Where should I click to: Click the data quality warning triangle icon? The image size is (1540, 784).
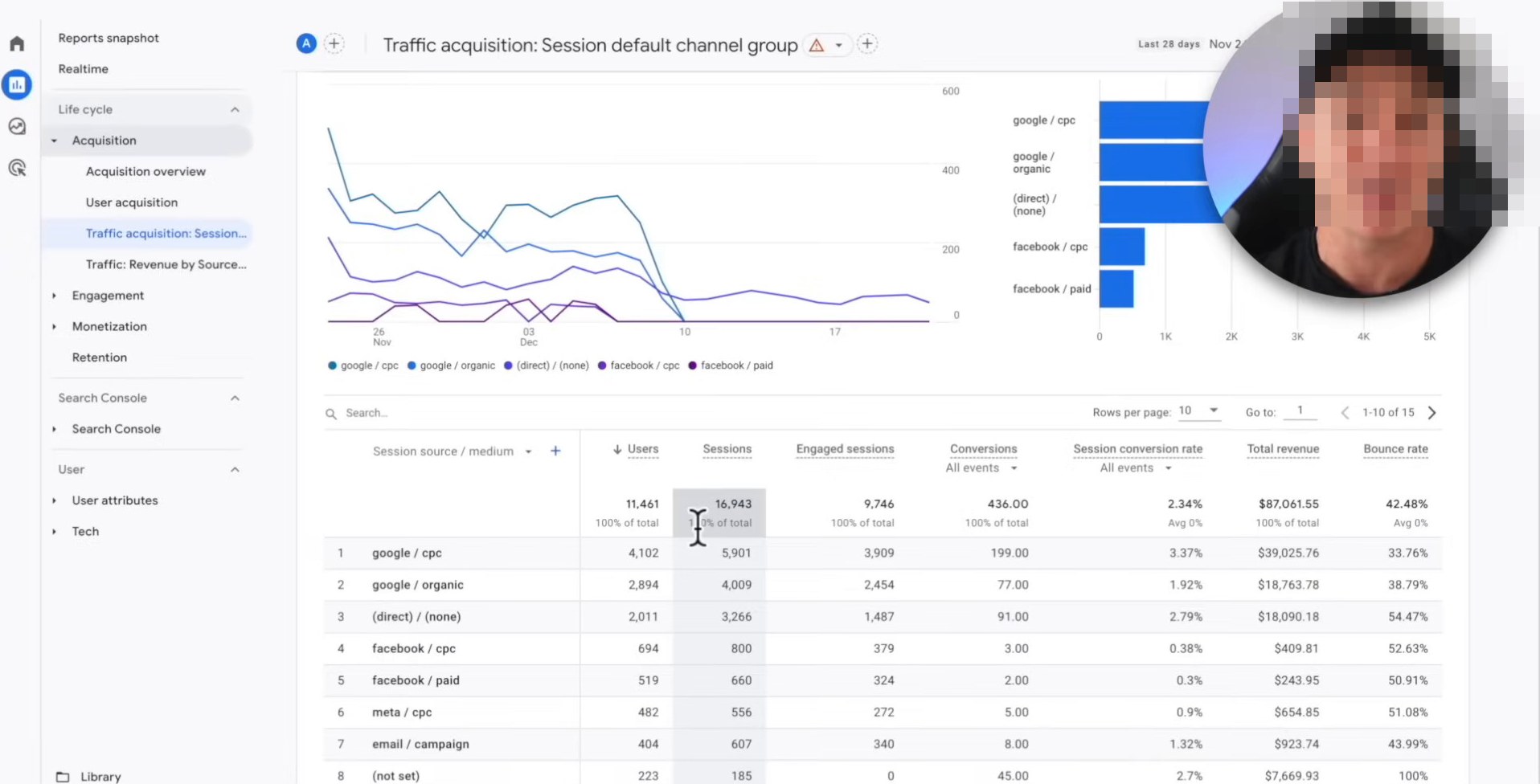(x=817, y=45)
